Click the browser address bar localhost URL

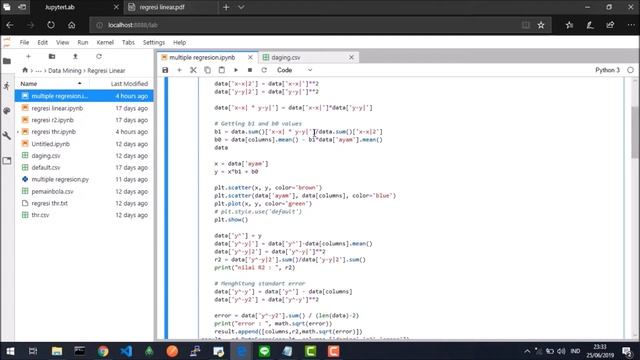tap(133, 25)
